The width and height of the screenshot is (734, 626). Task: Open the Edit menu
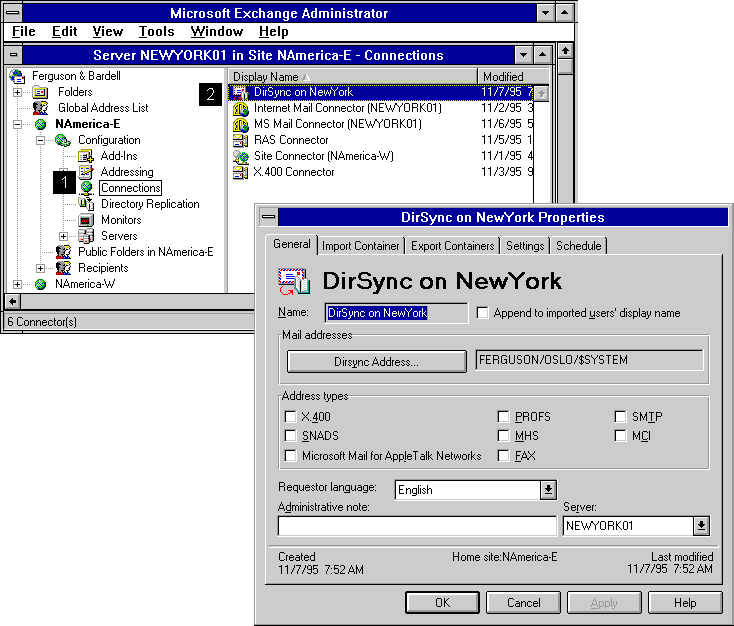coord(64,31)
